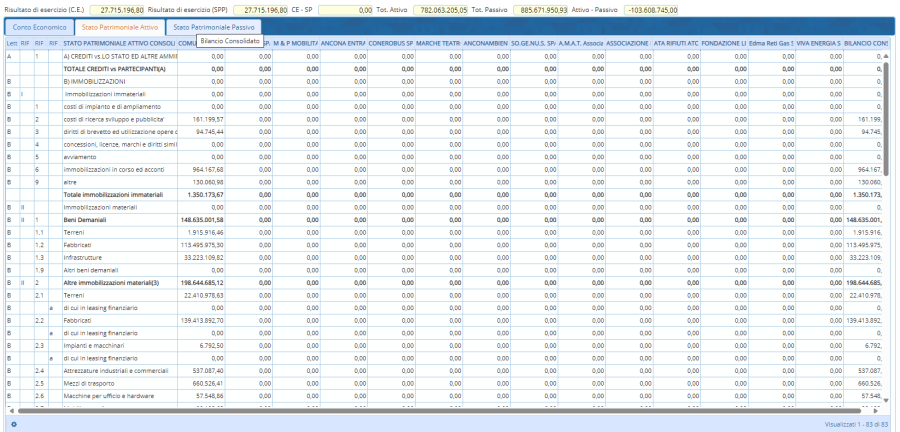Select the Stato Patrimoniale Attivo tab
This screenshot has width=900, height=432.
coord(120,27)
